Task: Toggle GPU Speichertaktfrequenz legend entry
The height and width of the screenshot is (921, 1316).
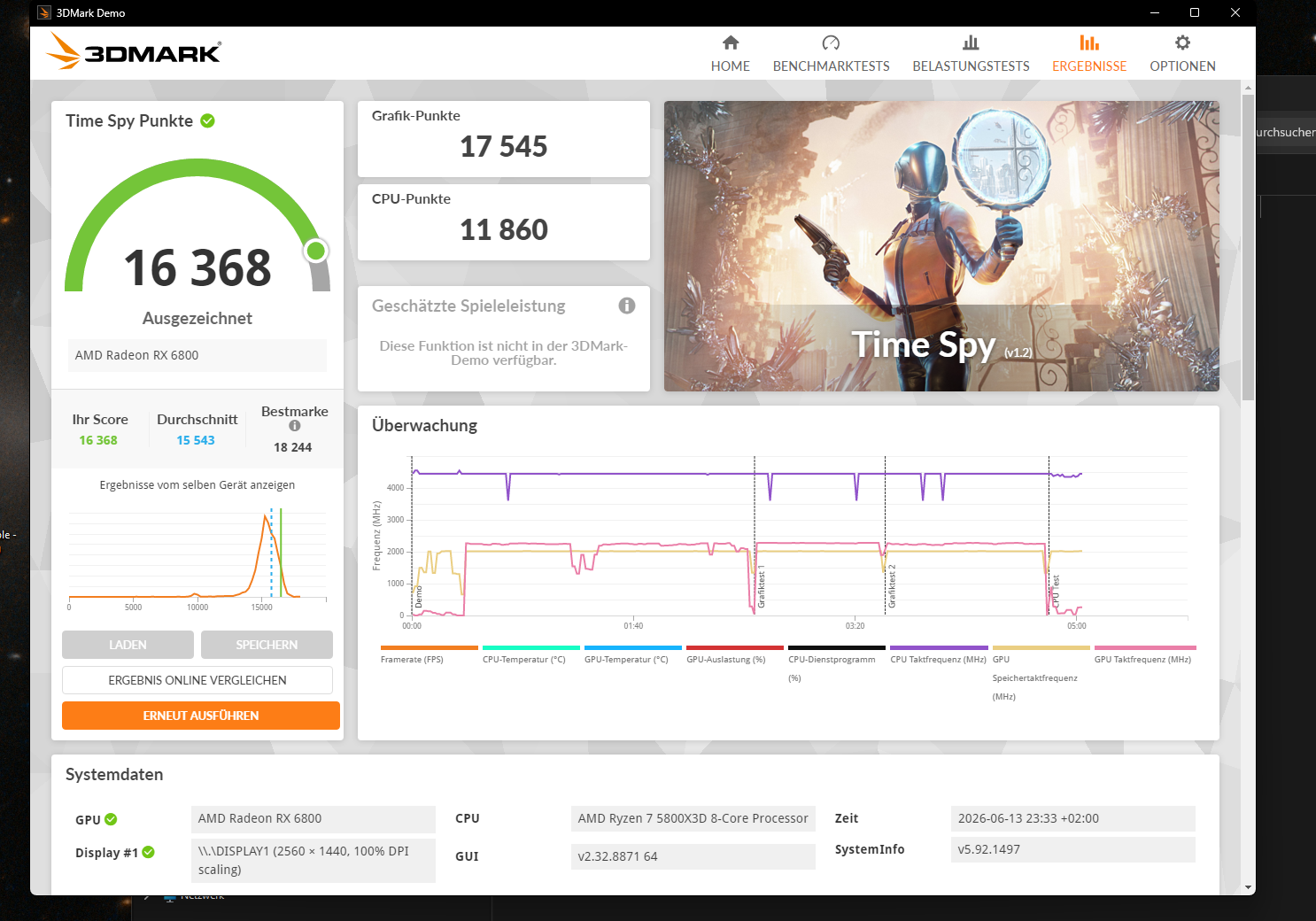Action: pos(1041,673)
